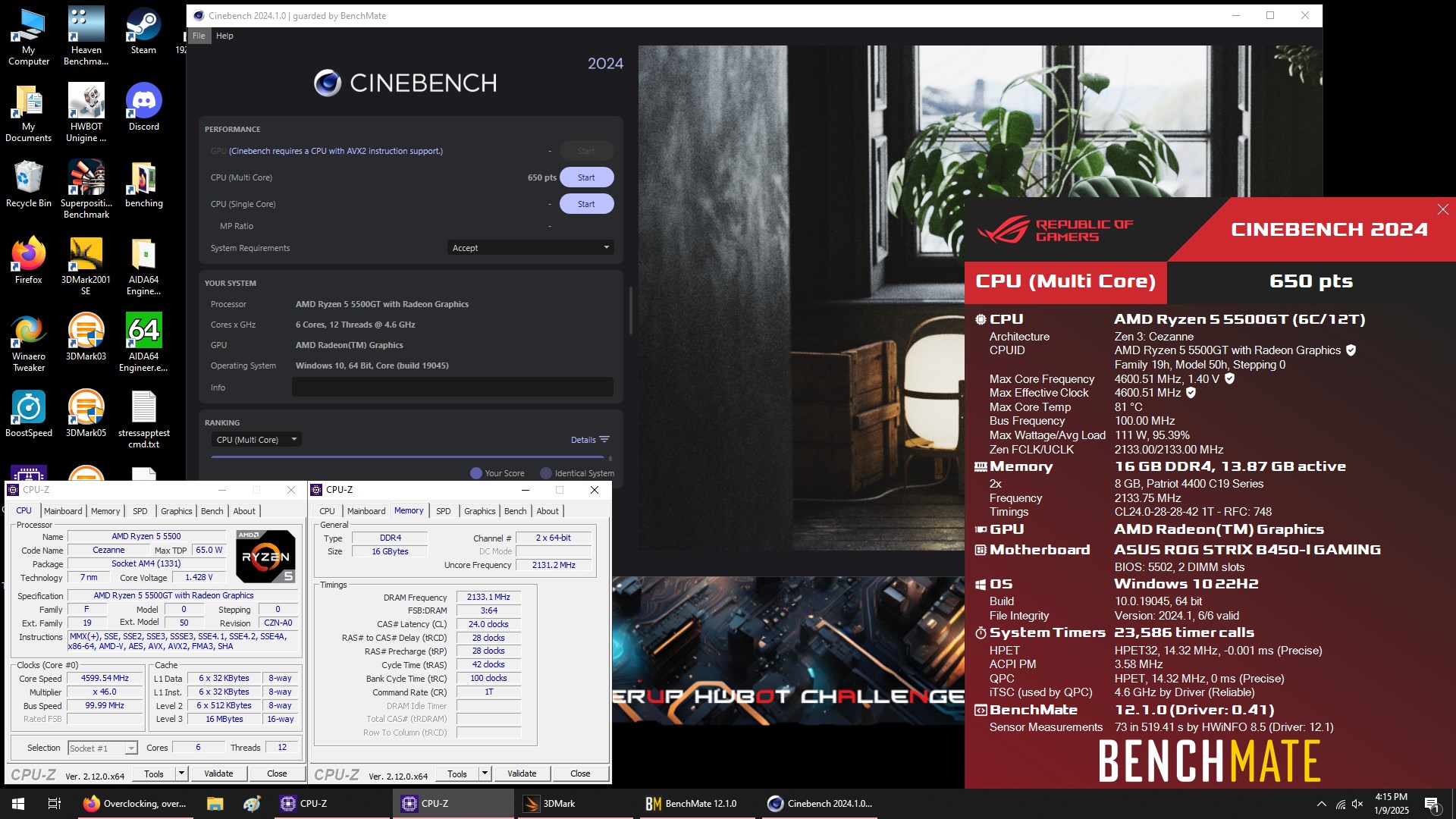This screenshot has width=1456, height=819.
Task: Switch to Mainboard tab in left CPU-Z
Action: click(x=63, y=511)
